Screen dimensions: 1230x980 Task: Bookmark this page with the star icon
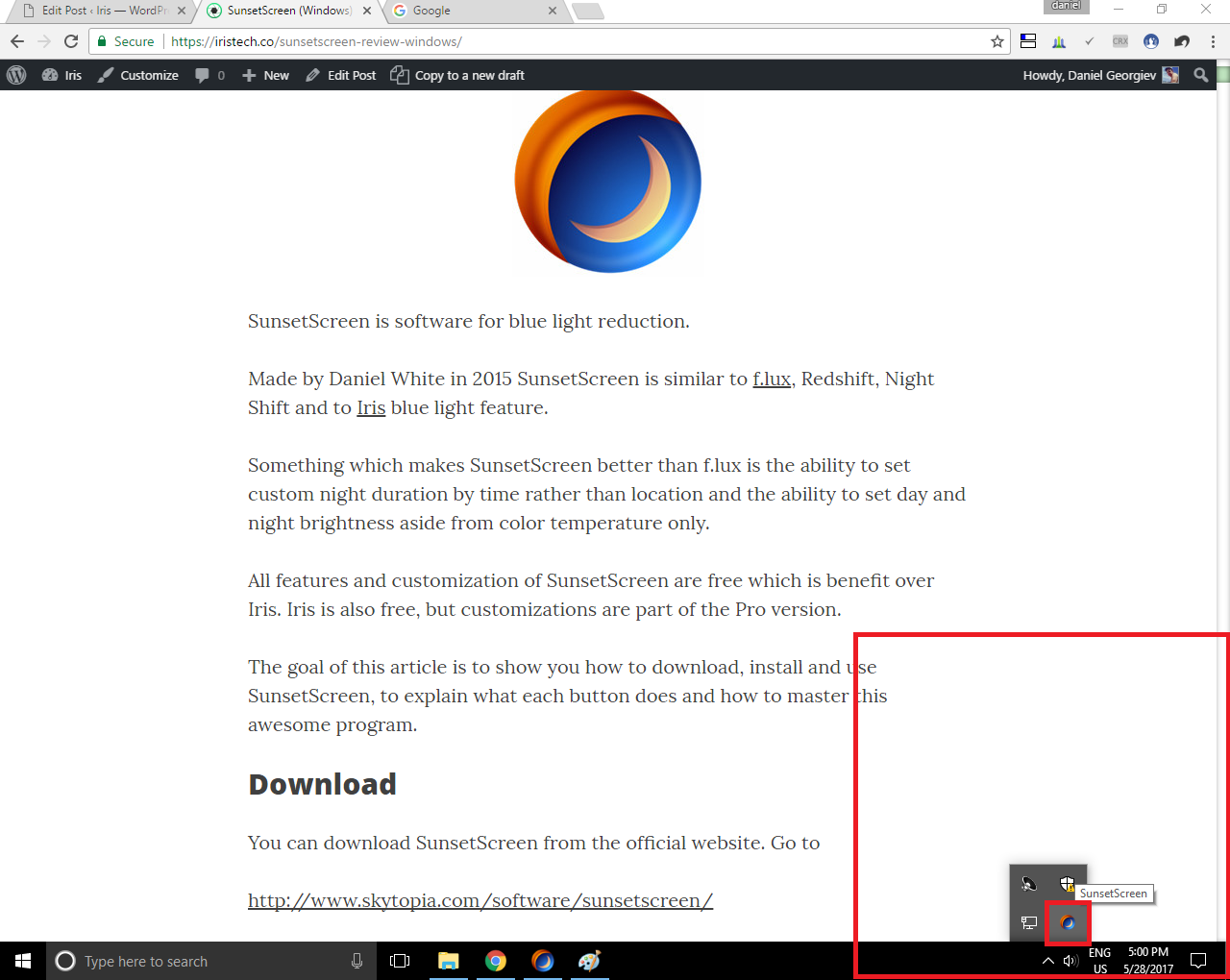click(x=997, y=41)
